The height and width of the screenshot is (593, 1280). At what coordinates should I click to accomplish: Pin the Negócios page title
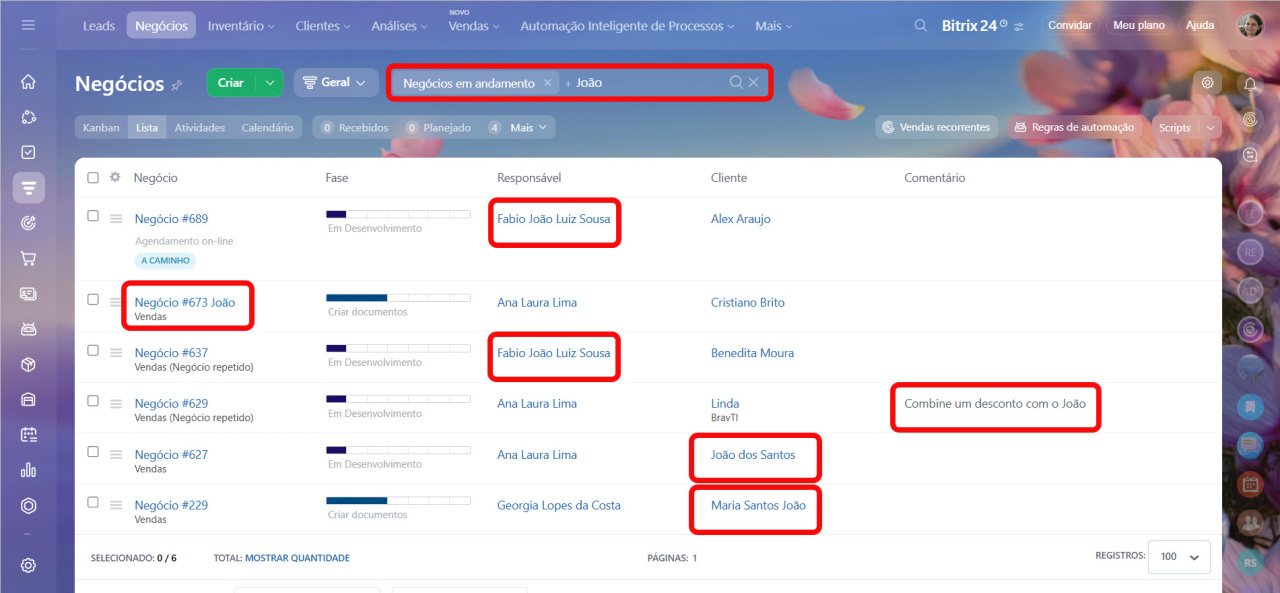[x=177, y=85]
